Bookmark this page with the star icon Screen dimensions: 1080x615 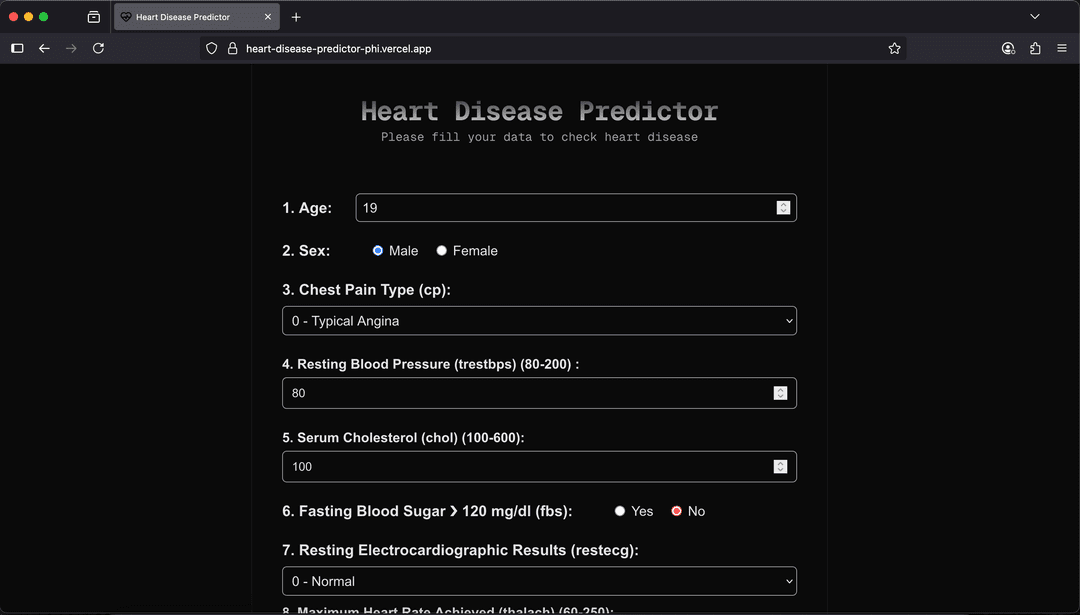pos(894,48)
